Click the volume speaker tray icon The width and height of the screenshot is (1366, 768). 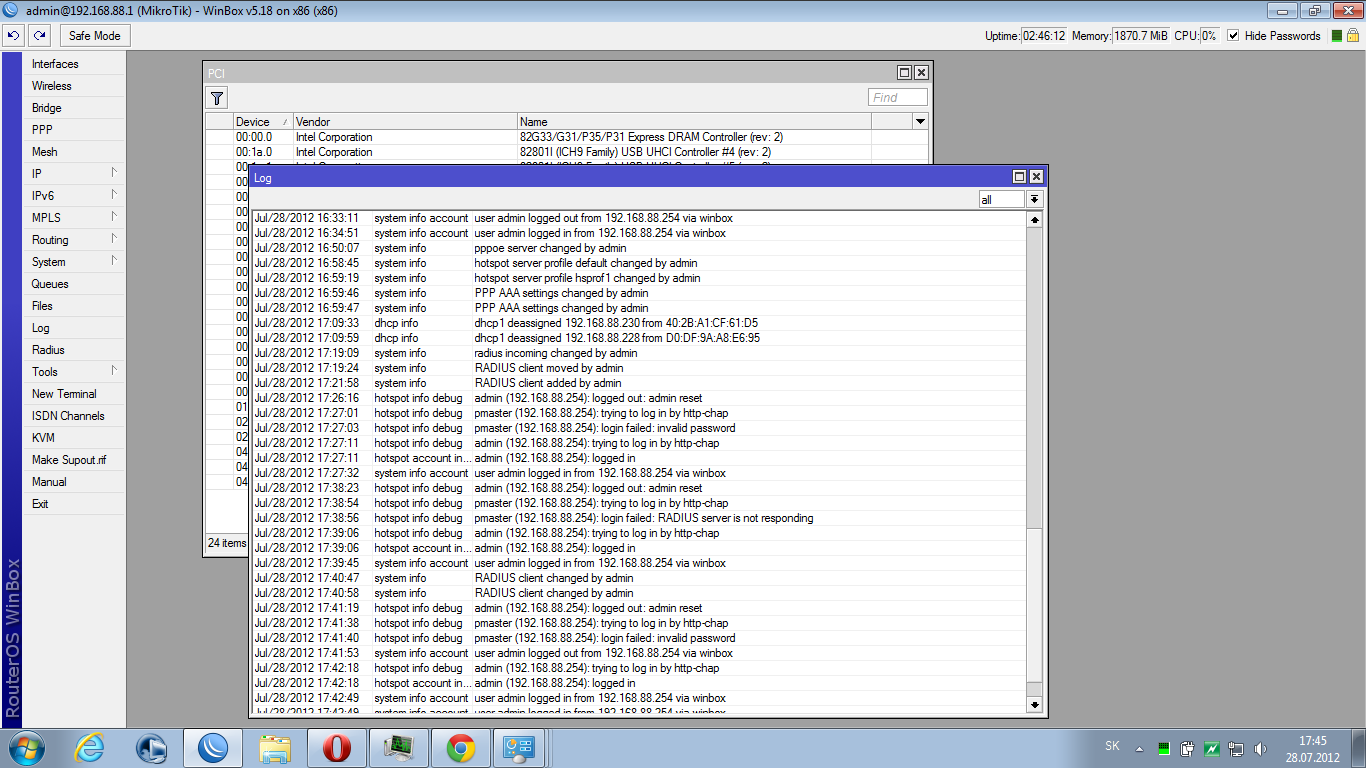coord(1260,748)
